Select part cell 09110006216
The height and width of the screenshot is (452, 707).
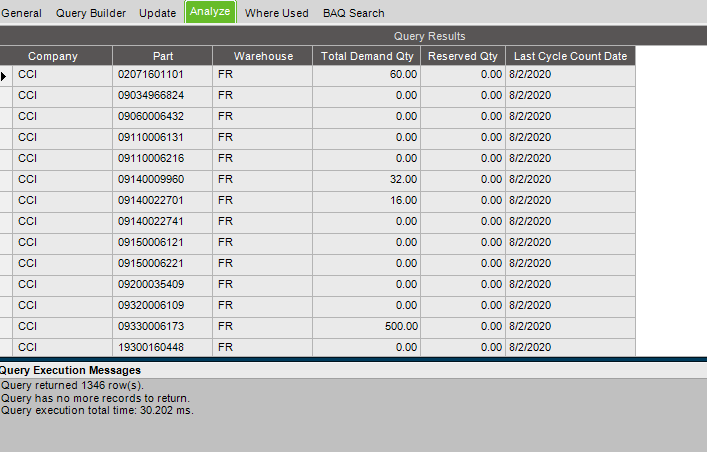(x=163, y=158)
